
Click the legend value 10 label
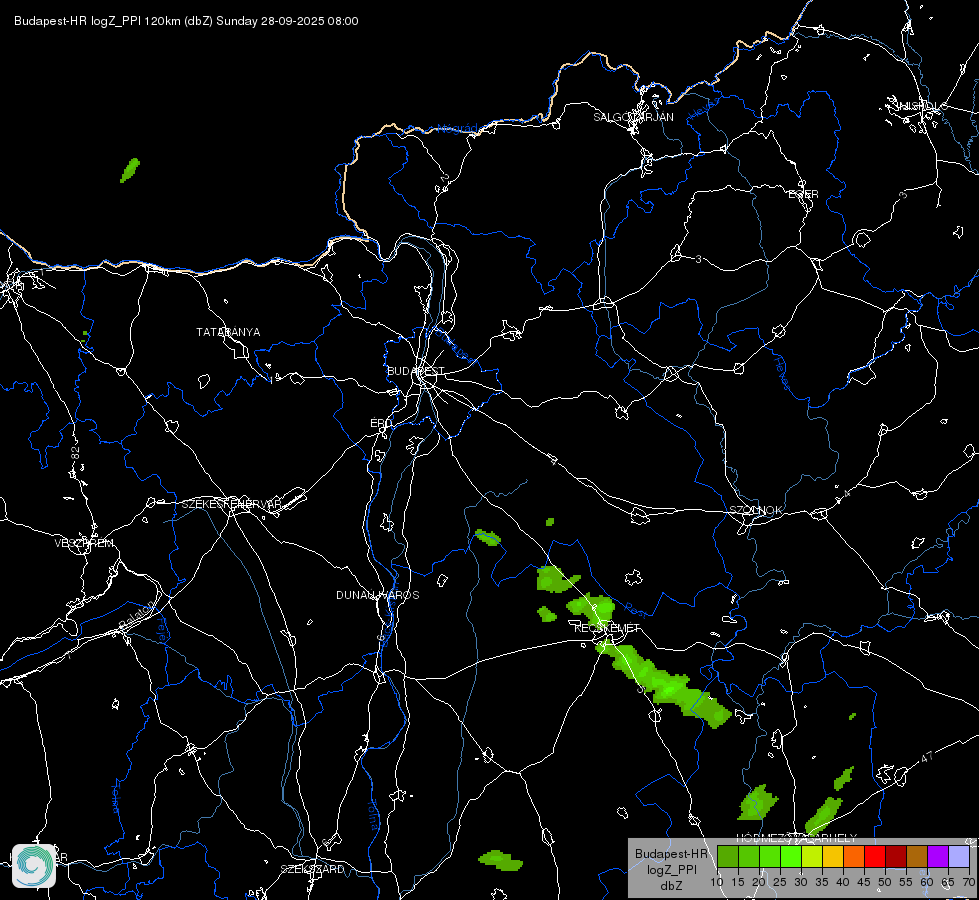[717, 882]
